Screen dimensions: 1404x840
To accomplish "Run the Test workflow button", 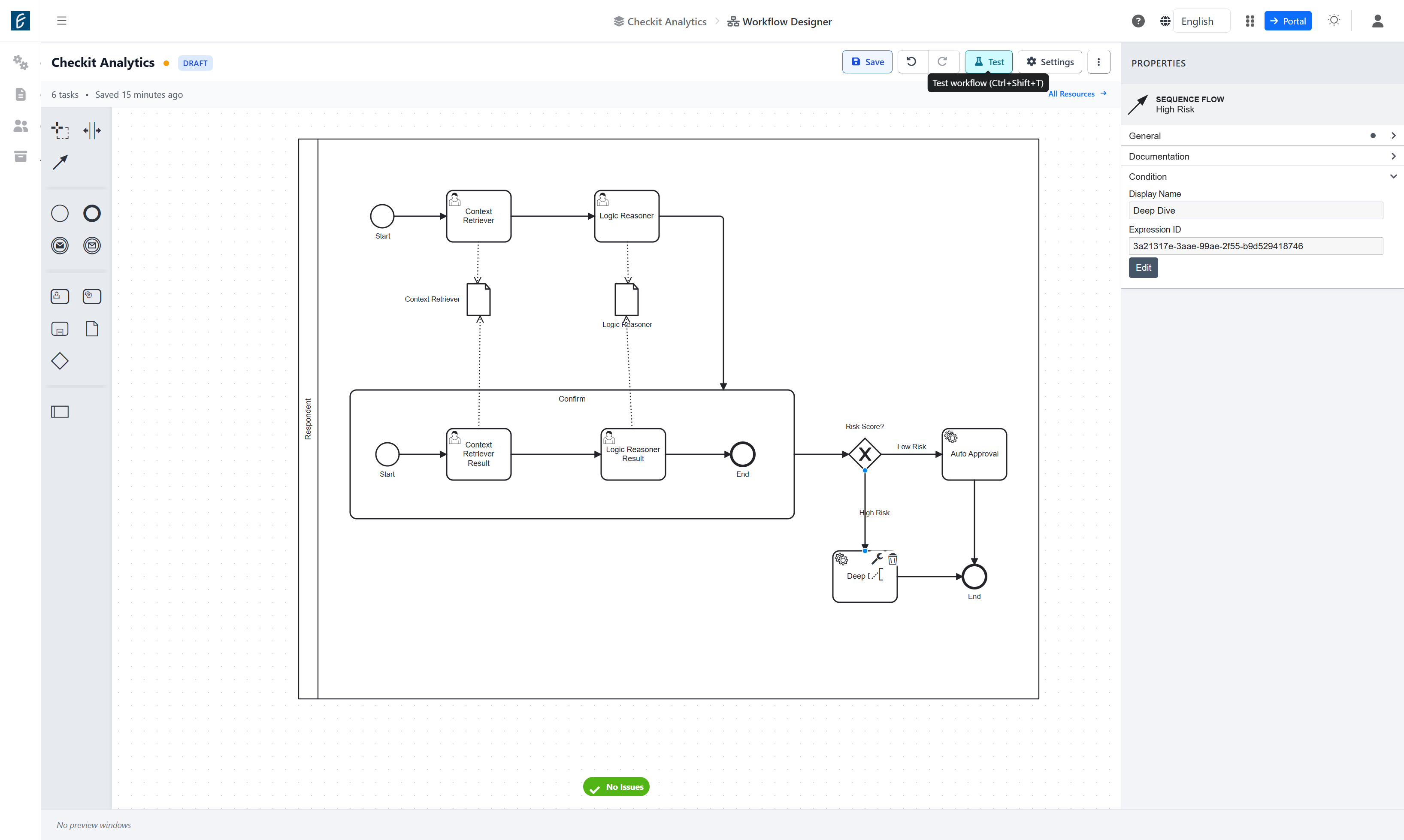I will [989, 62].
